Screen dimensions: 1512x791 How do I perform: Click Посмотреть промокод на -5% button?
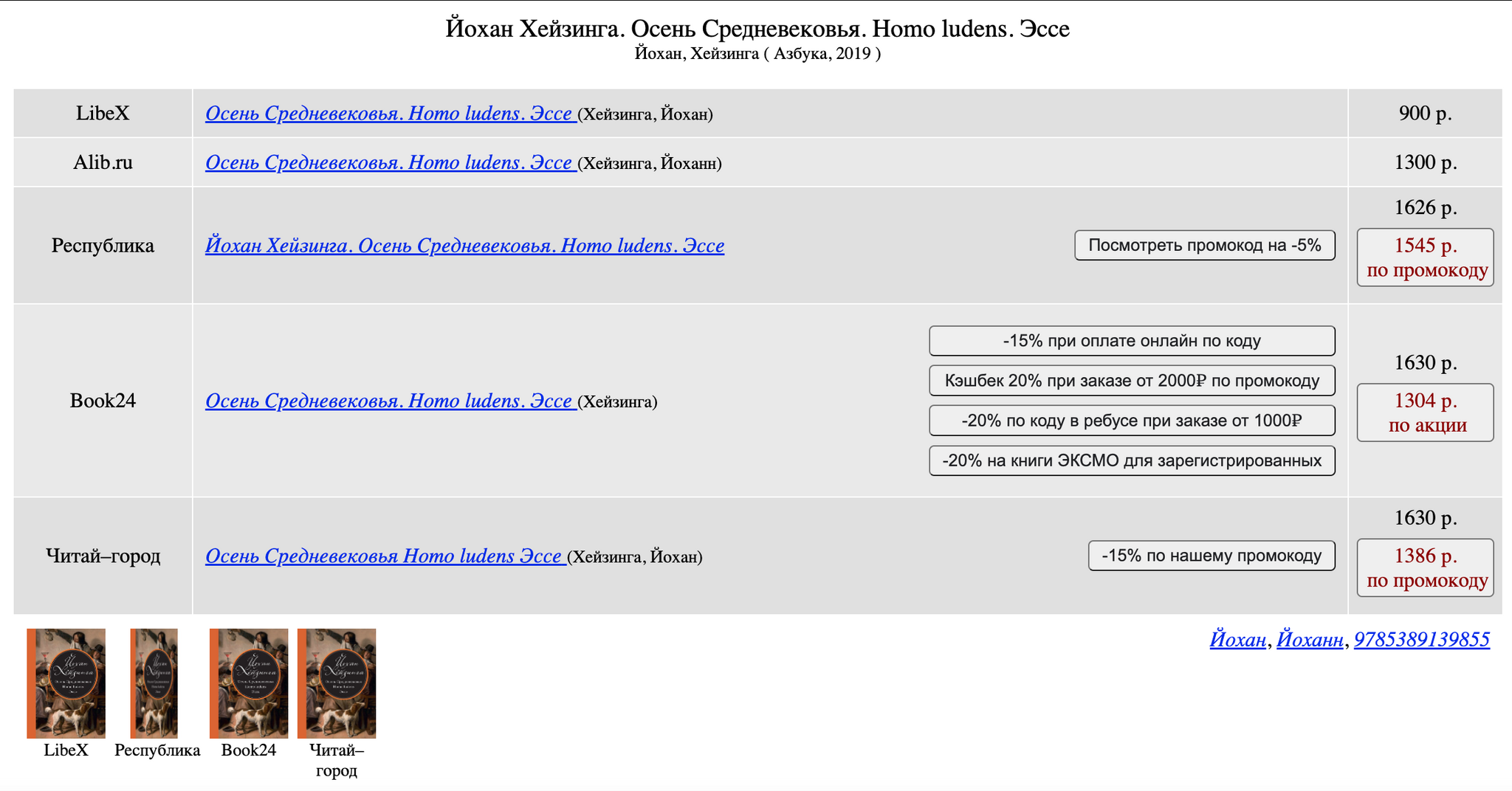click(x=1205, y=245)
